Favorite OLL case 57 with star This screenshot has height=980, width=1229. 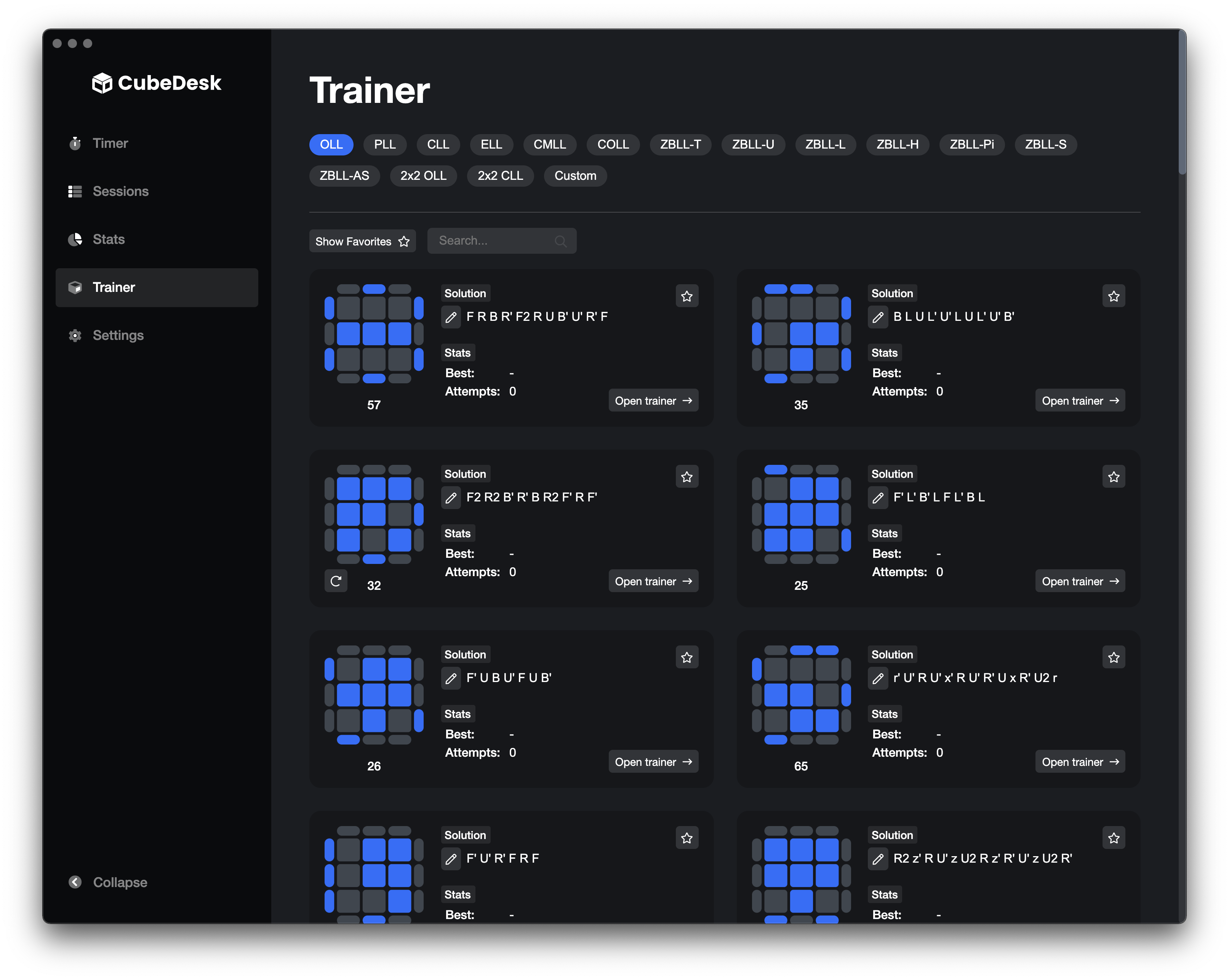pos(687,296)
